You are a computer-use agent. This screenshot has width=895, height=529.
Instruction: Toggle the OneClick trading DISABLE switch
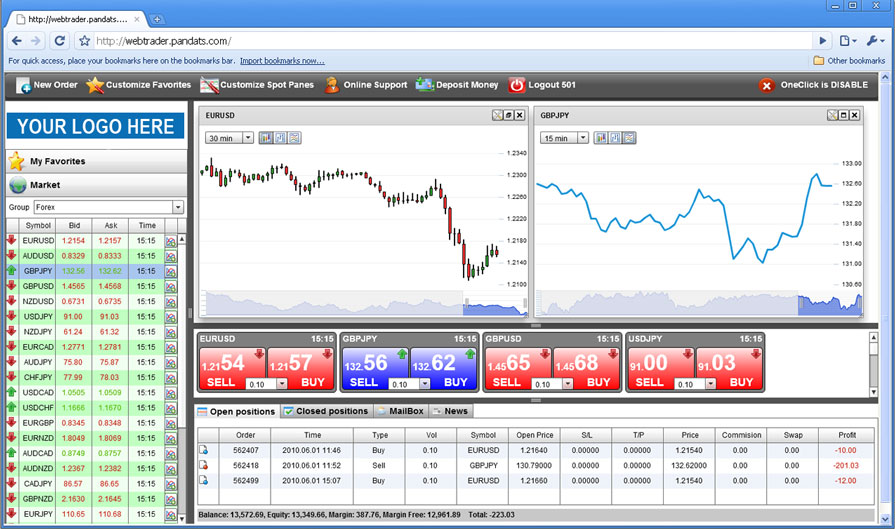(766, 86)
